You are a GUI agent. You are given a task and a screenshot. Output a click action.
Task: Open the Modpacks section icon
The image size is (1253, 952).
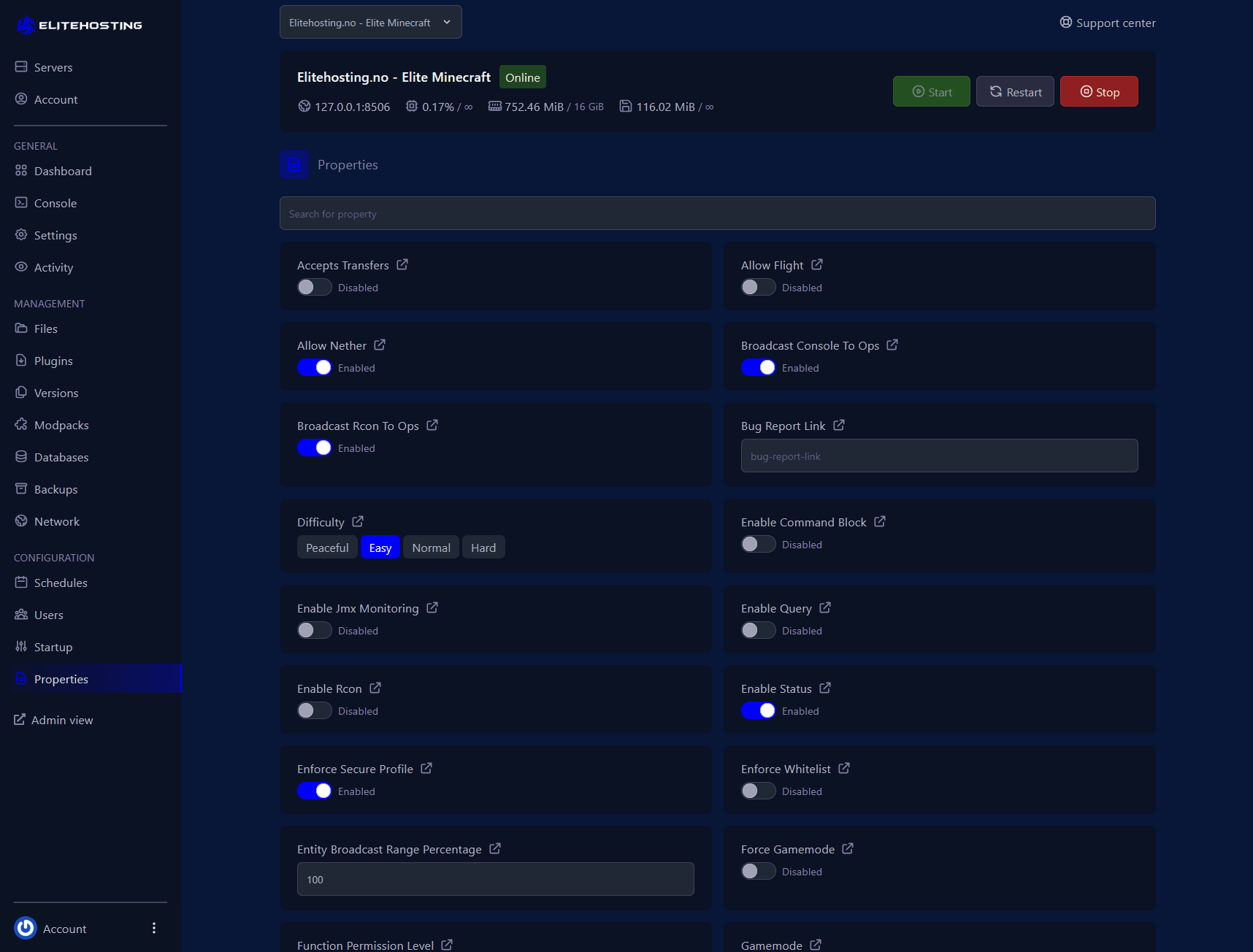click(22, 424)
